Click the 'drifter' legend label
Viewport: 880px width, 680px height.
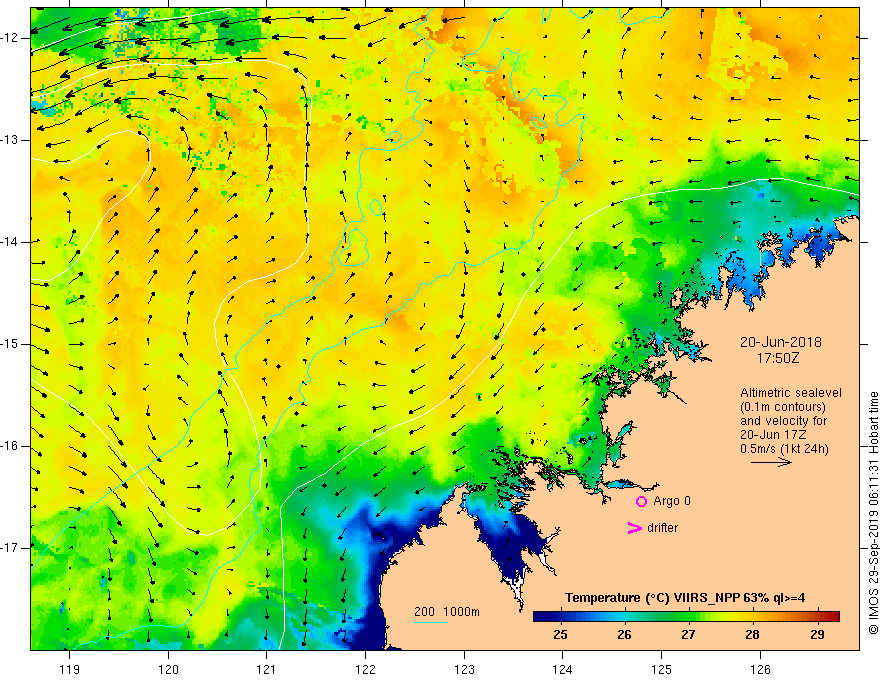[x=662, y=528]
